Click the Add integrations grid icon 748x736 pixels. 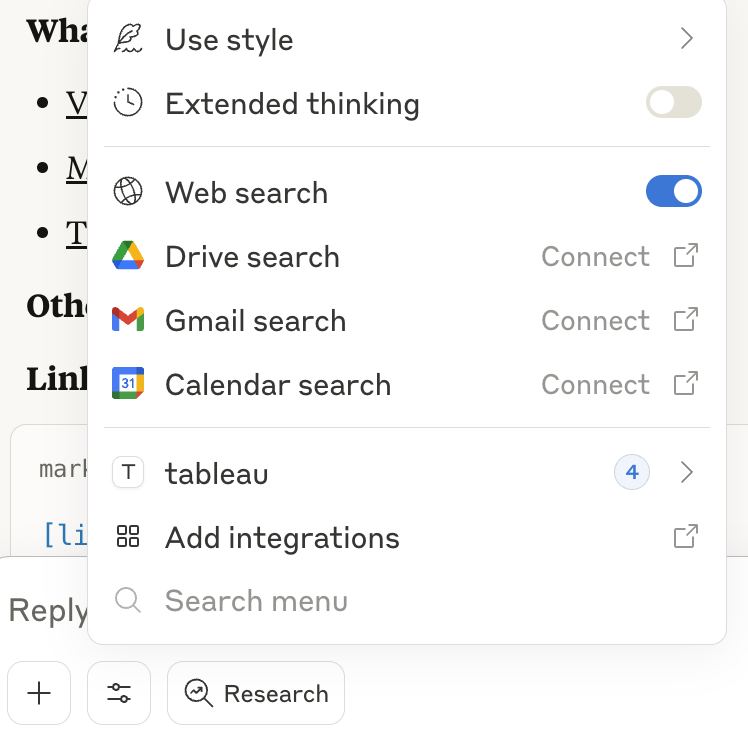128,537
